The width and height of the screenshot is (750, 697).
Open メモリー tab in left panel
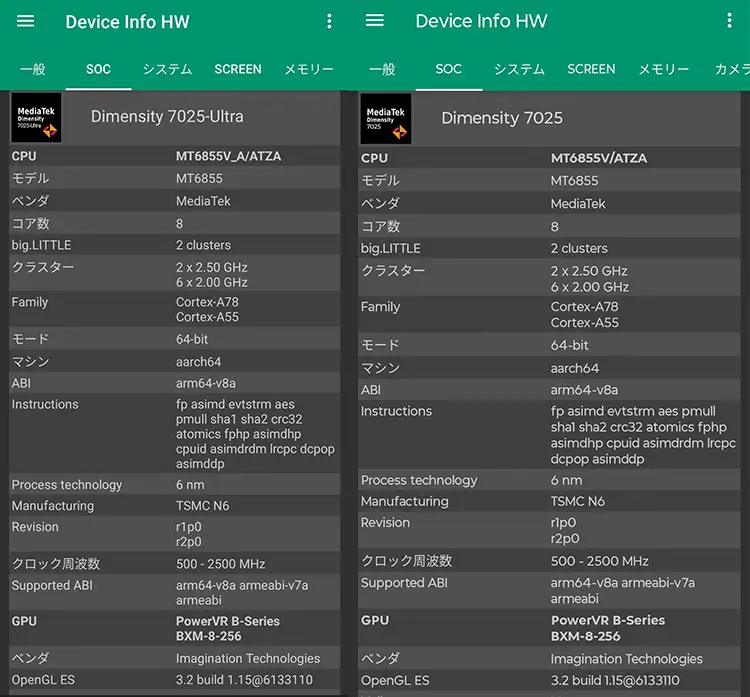coord(308,69)
